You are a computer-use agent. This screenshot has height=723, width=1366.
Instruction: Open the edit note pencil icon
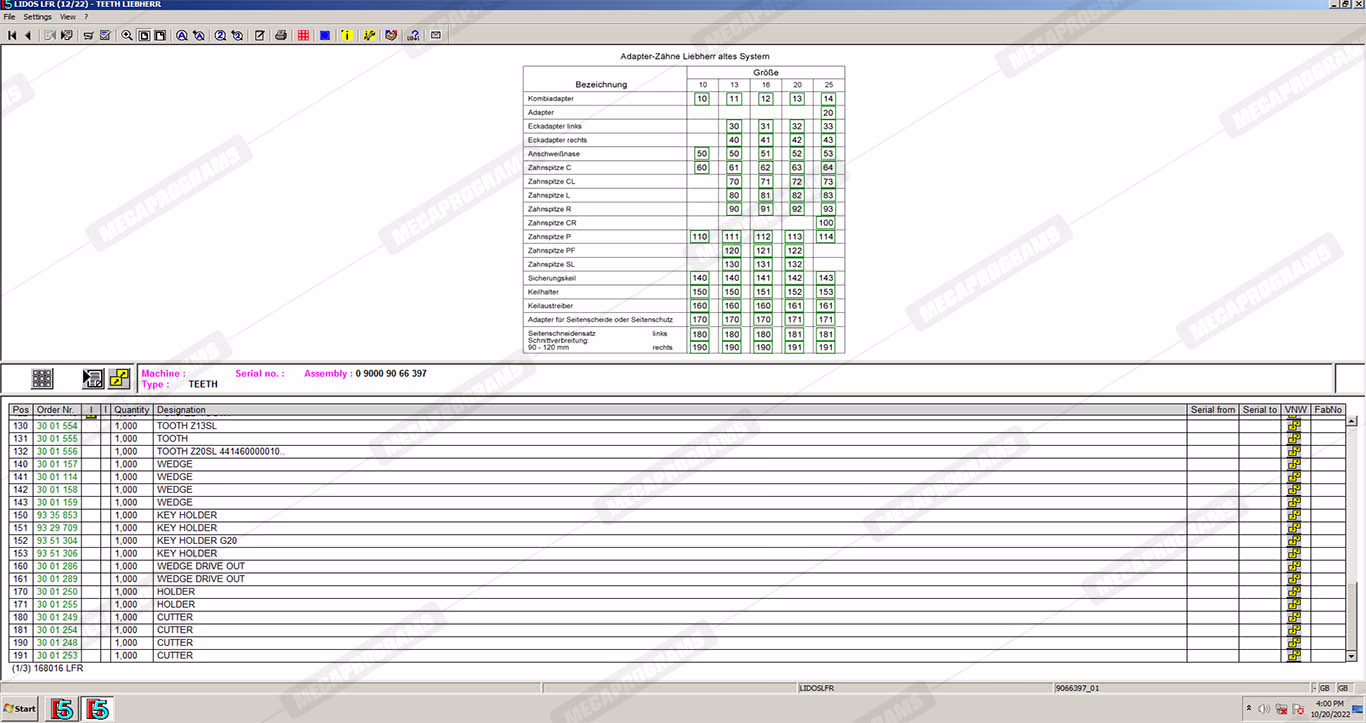(260, 35)
